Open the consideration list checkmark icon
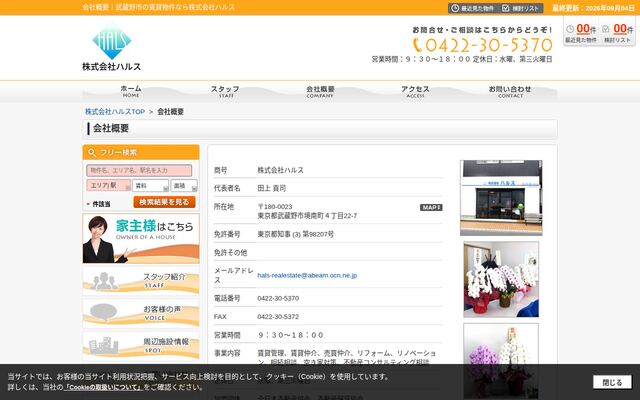Viewport: 640px width, 400px height. tap(506, 8)
